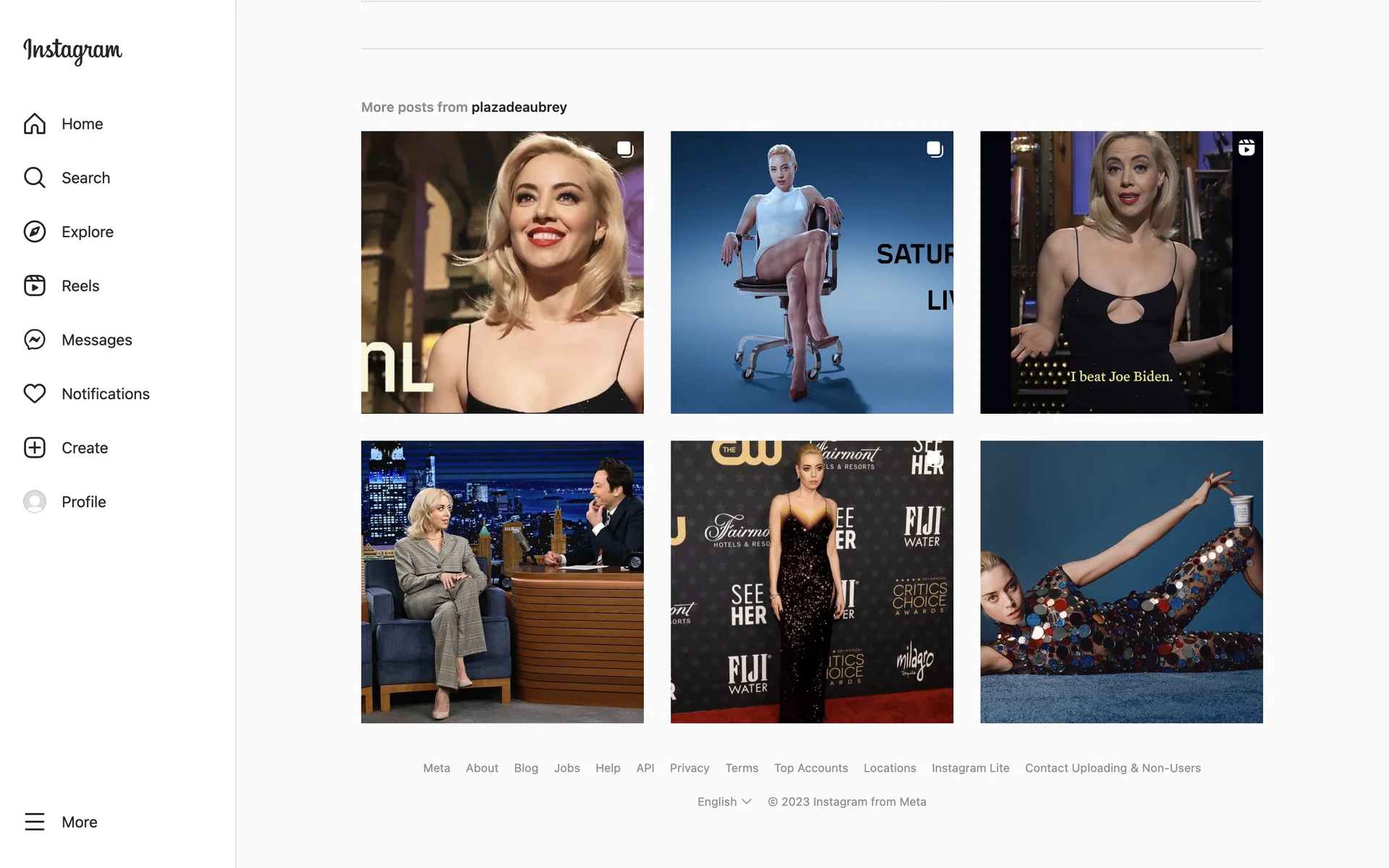Viewport: 1389px width, 868px height.
Task: Open the Messages messenger icon
Action: click(x=35, y=339)
